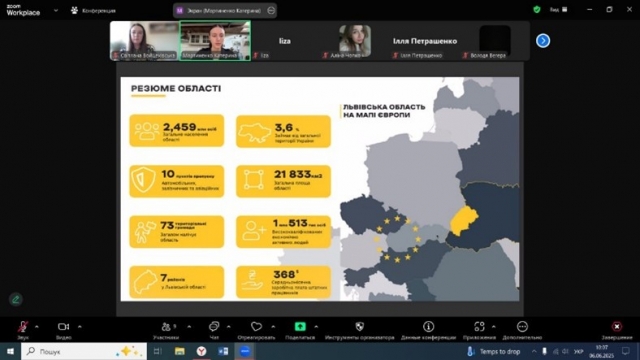Screen dimensions: 640x360
Task: Open the host tools shield icon
Action: [x=360, y=327]
